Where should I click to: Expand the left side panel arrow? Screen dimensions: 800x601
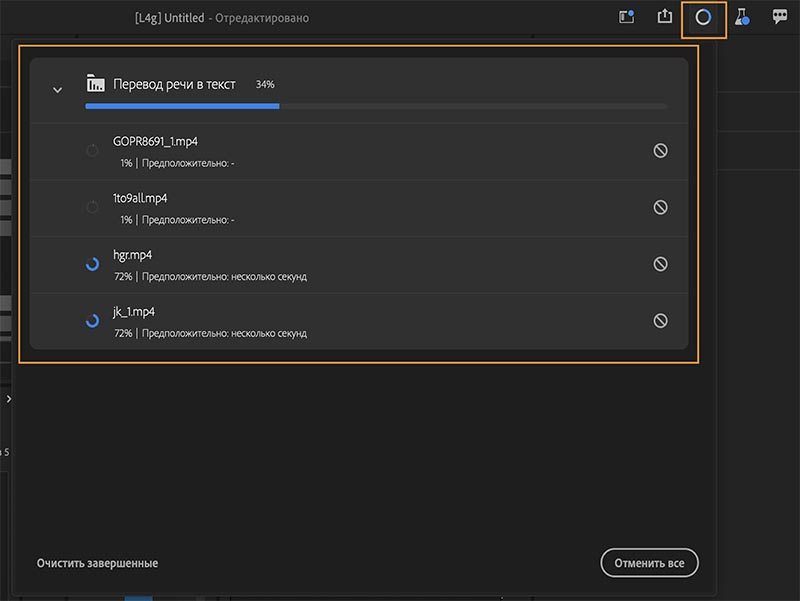point(9,398)
